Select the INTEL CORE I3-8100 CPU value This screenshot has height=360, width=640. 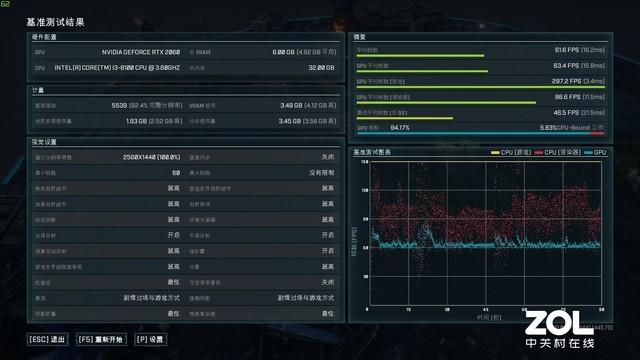[x=117, y=68]
